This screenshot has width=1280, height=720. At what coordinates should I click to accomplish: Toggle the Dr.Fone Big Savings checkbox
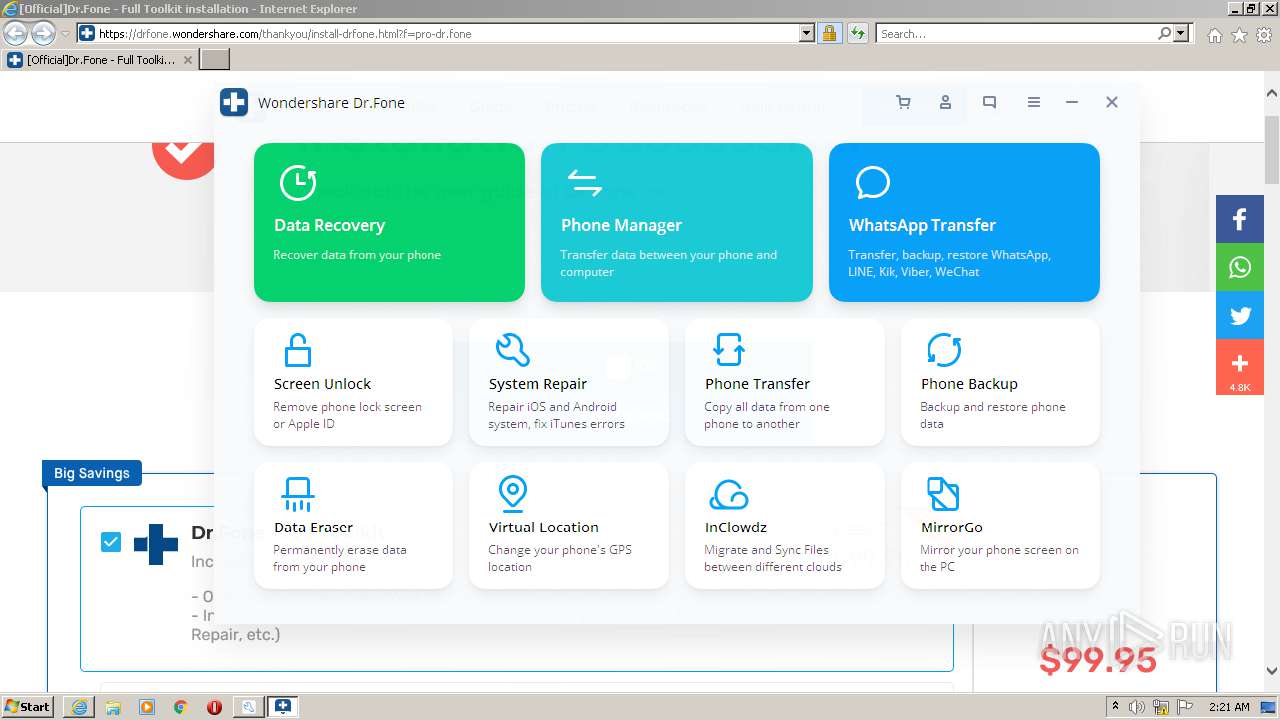(x=111, y=542)
